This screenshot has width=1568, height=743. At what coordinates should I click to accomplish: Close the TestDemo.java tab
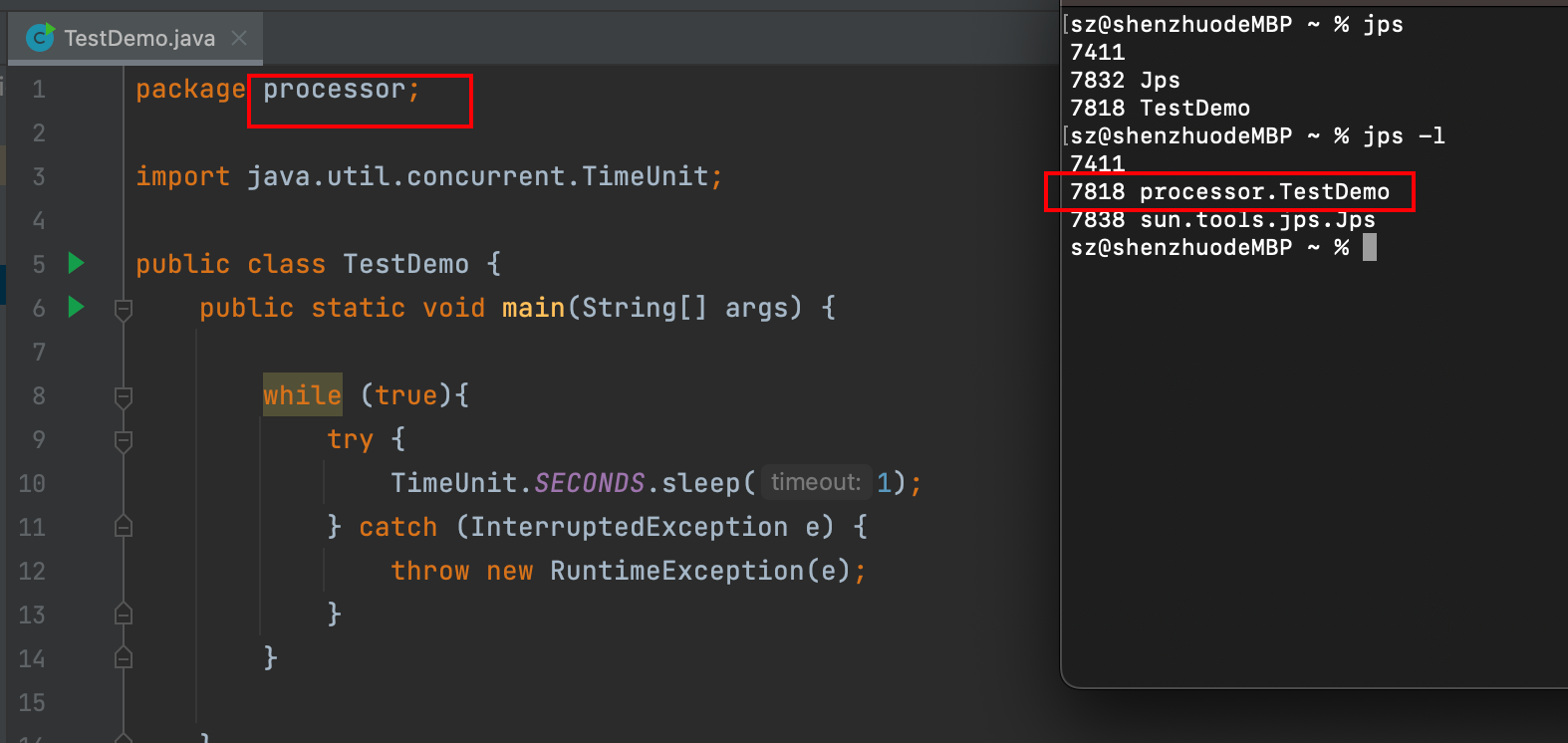(x=239, y=38)
